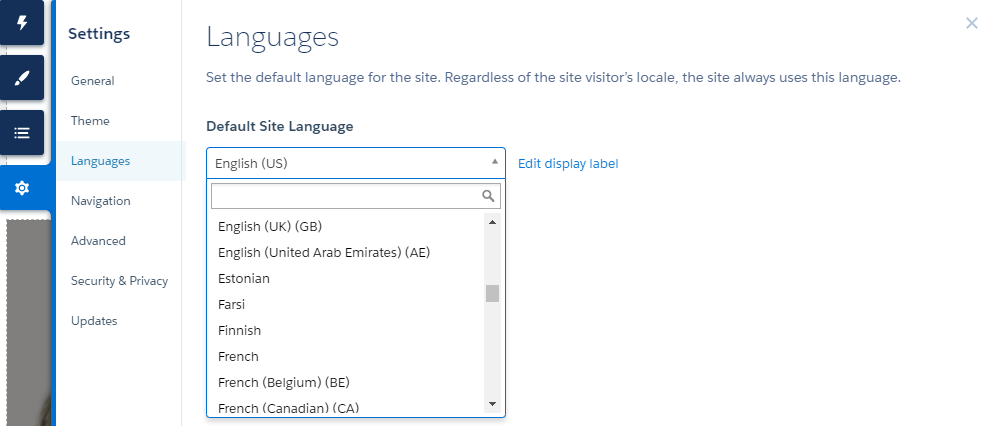Screen dimensions: 991x426
Task: Click the language search input field
Action: point(345,196)
